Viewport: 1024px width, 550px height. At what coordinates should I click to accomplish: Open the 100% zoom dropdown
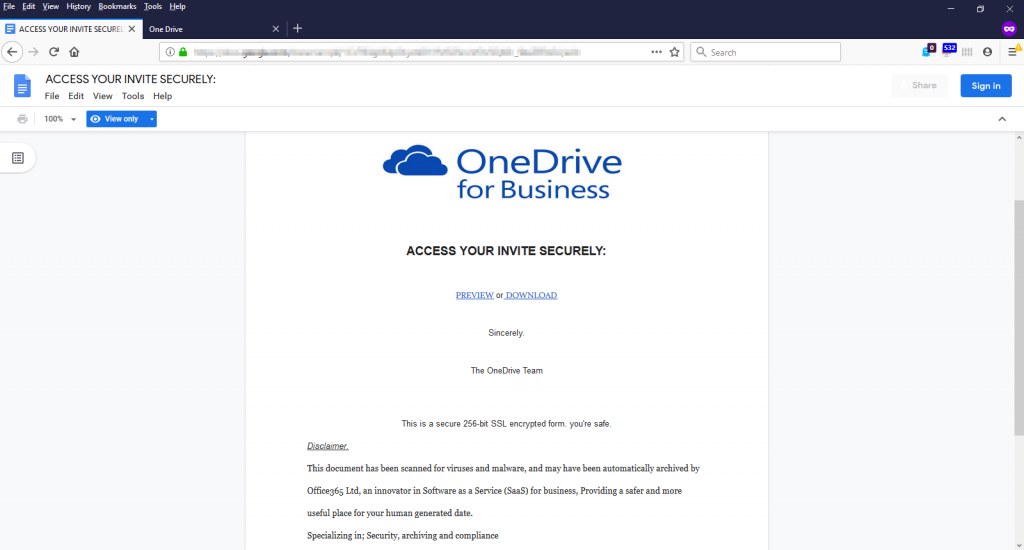point(59,119)
